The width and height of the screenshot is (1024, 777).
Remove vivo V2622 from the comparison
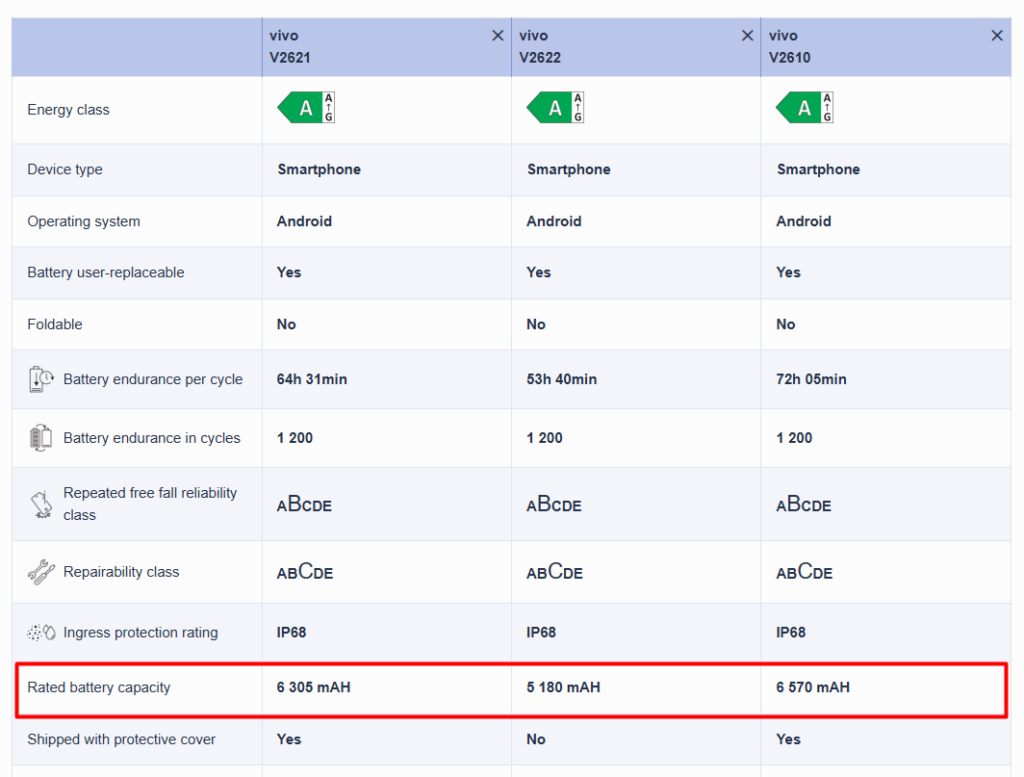pyautogui.click(x=748, y=35)
